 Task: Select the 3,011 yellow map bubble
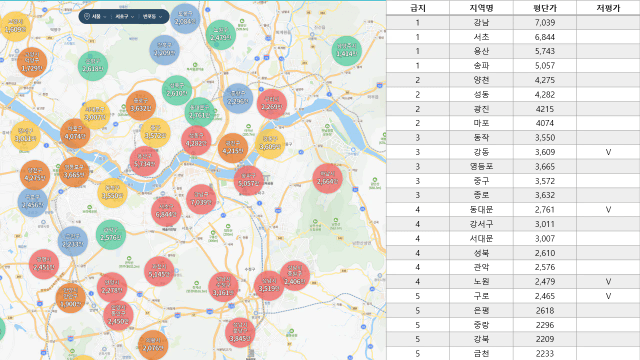[x=25, y=136]
